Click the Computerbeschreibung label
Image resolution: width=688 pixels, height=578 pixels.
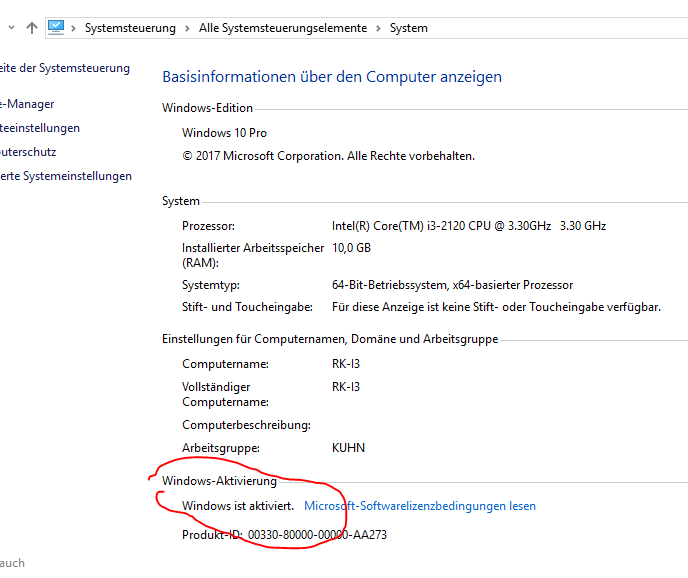coord(247,425)
